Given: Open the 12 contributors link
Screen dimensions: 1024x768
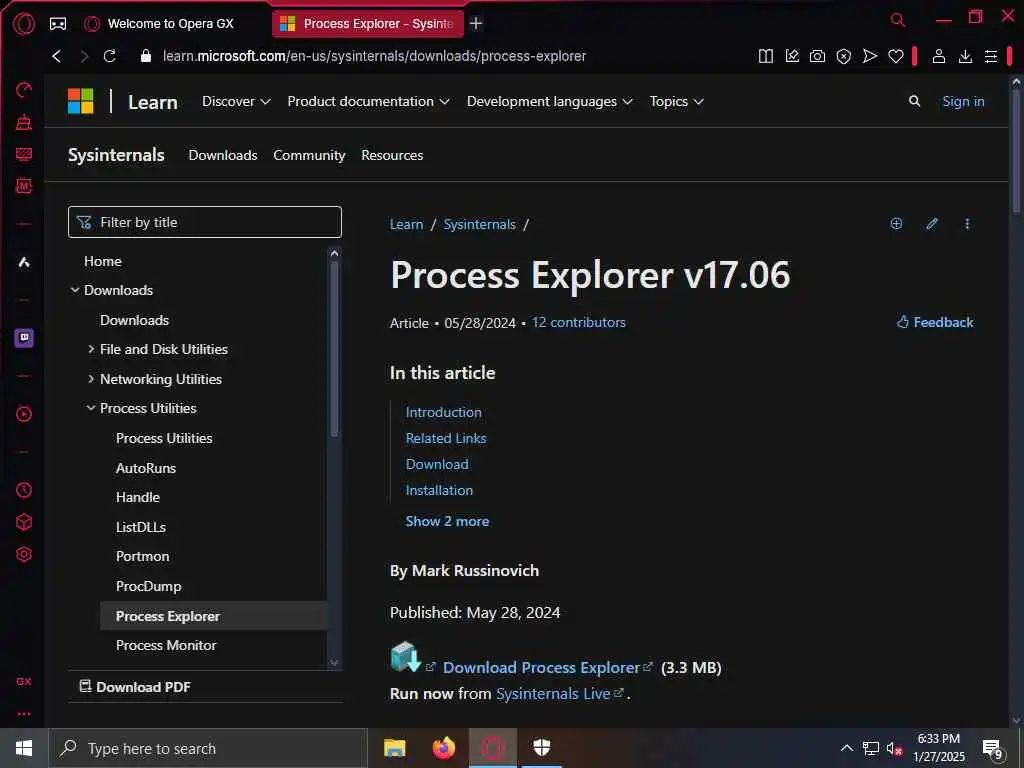Looking at the screenshot, I should [x=579, y=323].
